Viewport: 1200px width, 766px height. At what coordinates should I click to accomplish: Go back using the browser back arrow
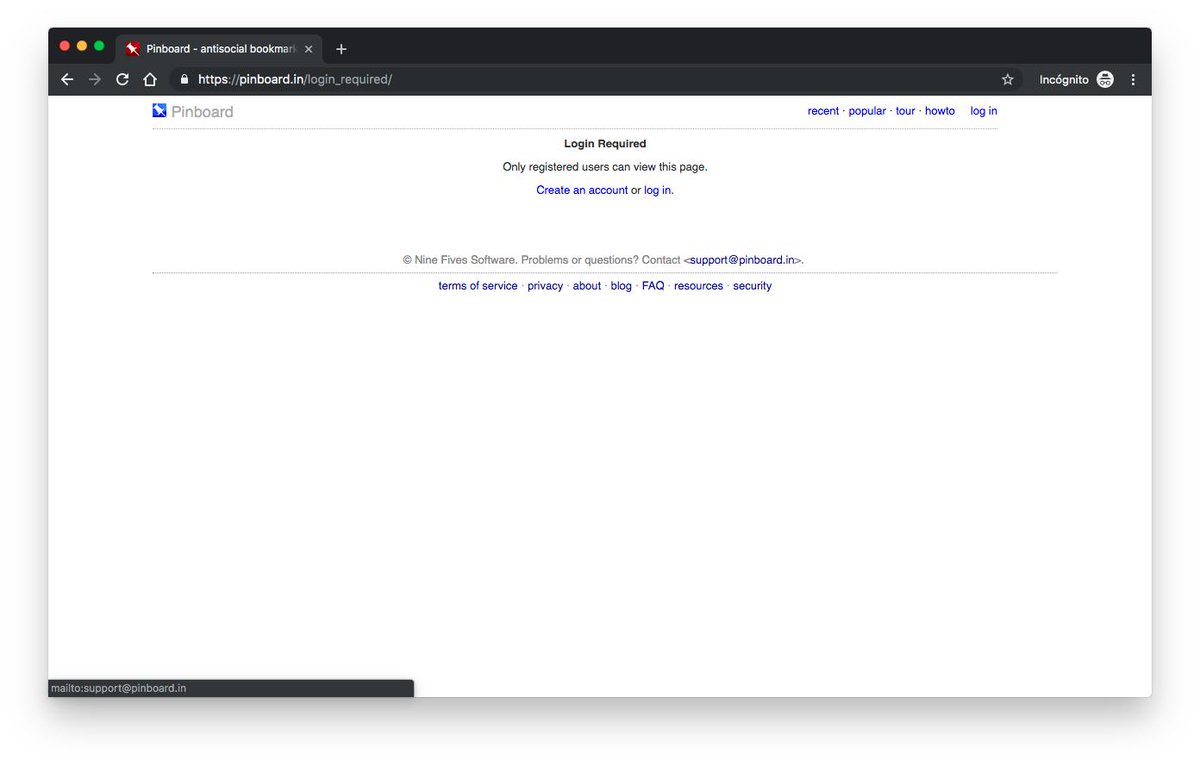[x=67, y=79]
